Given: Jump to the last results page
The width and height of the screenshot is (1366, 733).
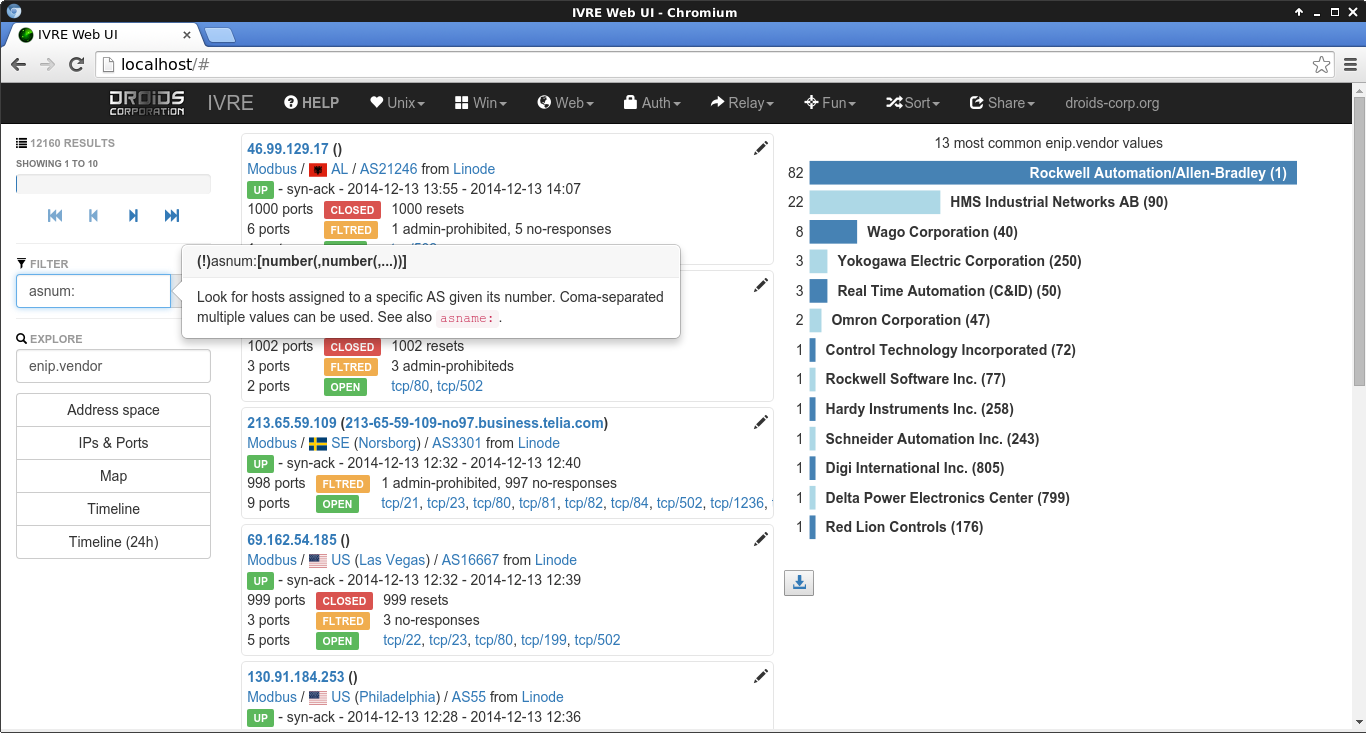Looking at the screenshot, I should click(x=172, y=216).
